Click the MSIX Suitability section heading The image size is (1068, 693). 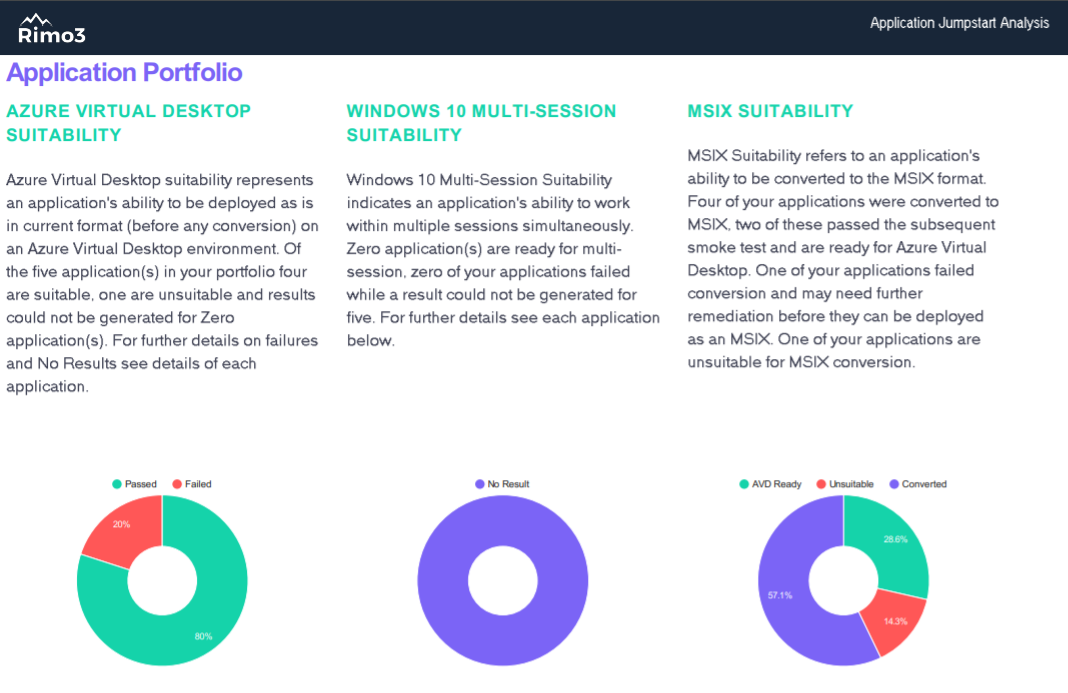pyautogui.click(x=770, y=111)
